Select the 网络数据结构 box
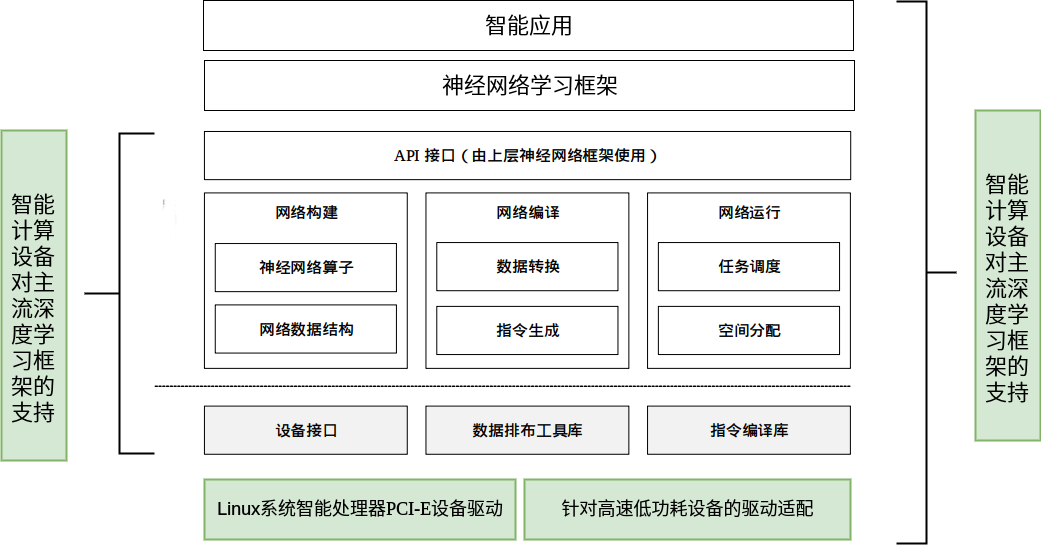This screenshot has width=1041, height=545. pos(306,329)
